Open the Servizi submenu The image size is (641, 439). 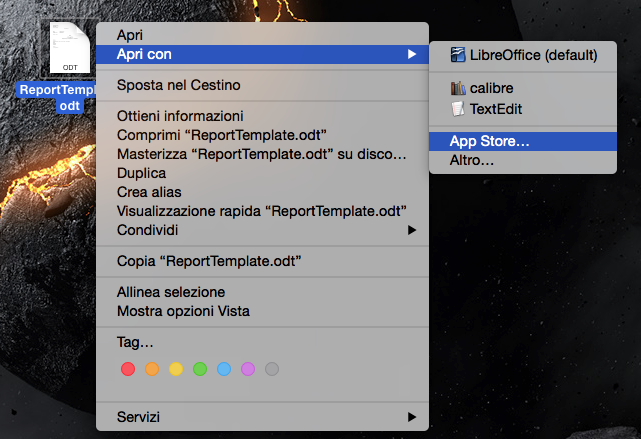point(262,417)
